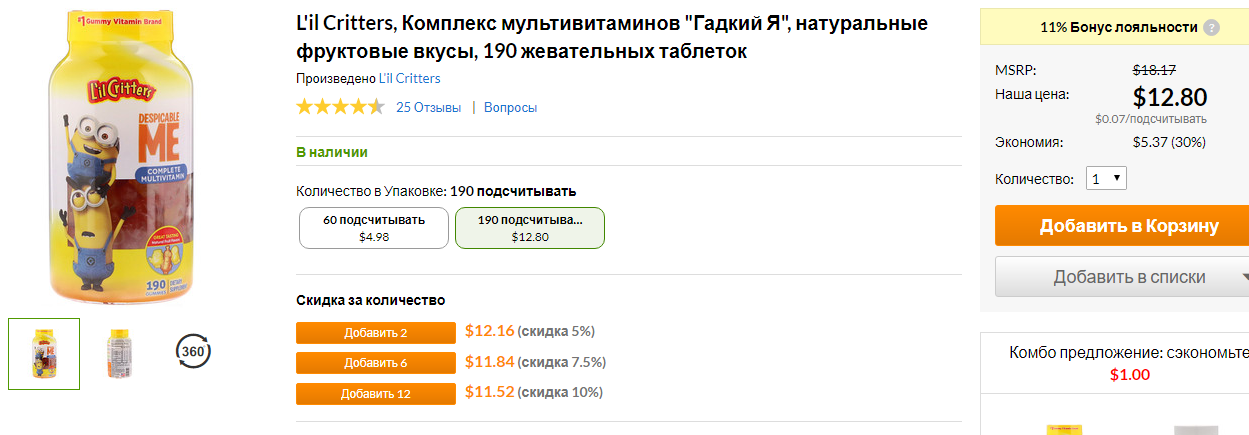
Task: Click Добавить в Корзину button
Action: coord(1122,225)
